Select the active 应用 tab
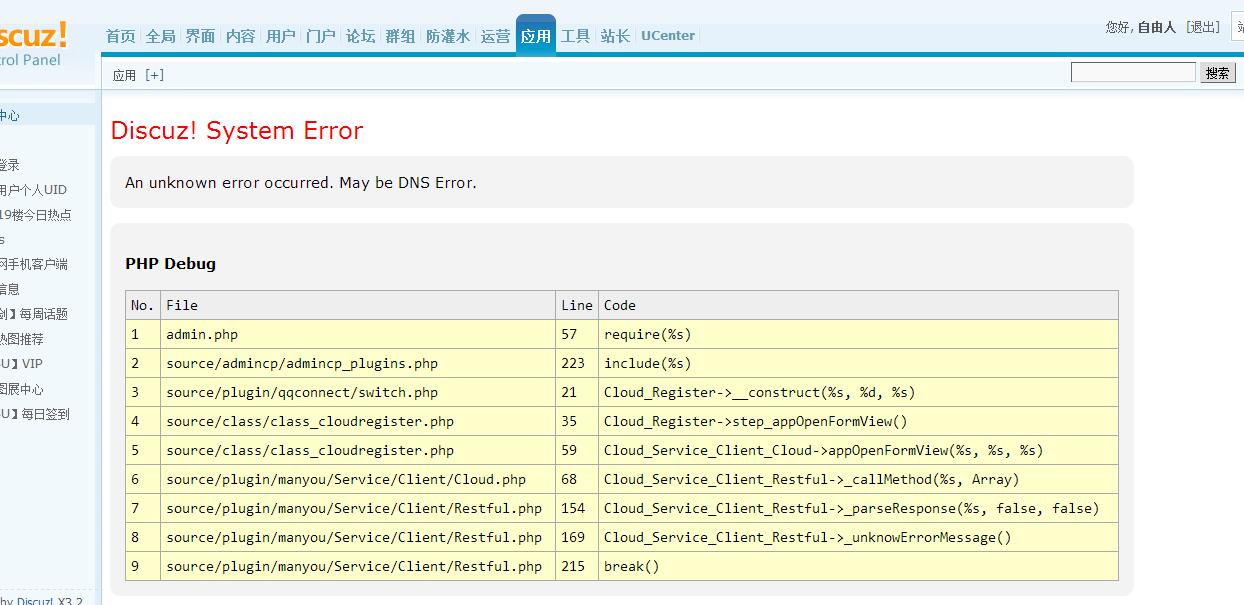Screen dimensions: 1244x605 535,36
